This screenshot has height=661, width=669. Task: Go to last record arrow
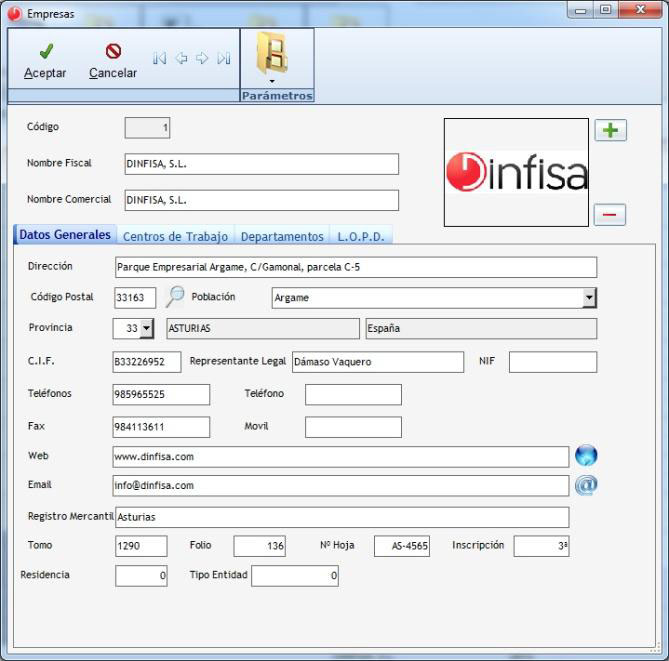[224, 58]
